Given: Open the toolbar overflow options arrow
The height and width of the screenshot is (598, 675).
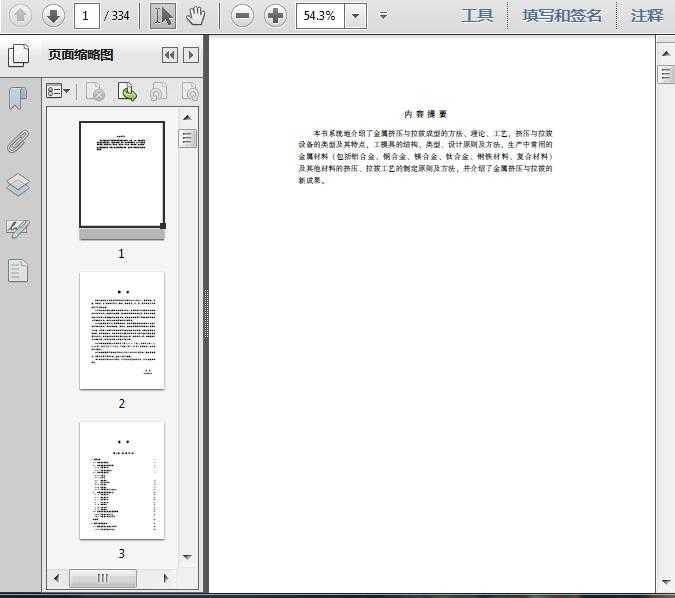Looking at the screenshot, I should coord(383,16).
